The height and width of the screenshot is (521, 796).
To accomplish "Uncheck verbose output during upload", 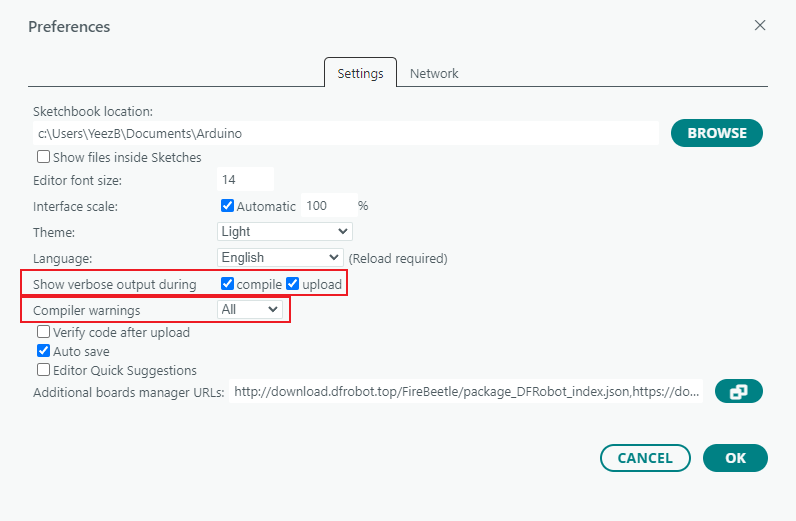I will pyautogui.click(x=293, y=284).
